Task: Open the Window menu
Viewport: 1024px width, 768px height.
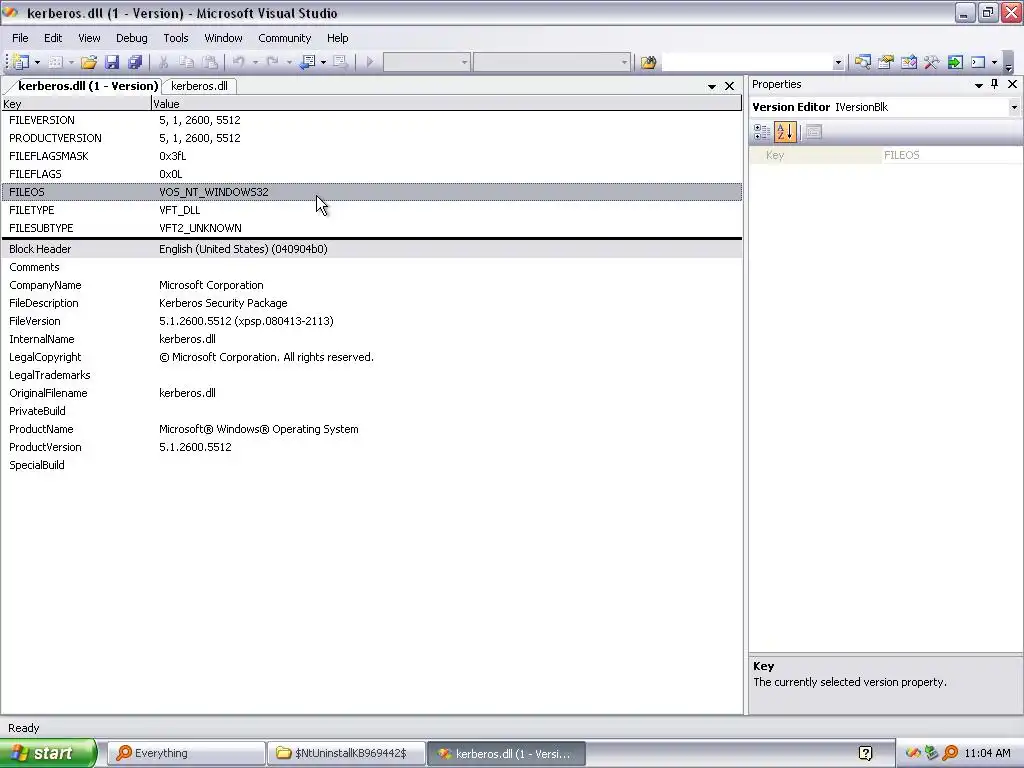Action: pyautogui.click(x=223, y=38)
